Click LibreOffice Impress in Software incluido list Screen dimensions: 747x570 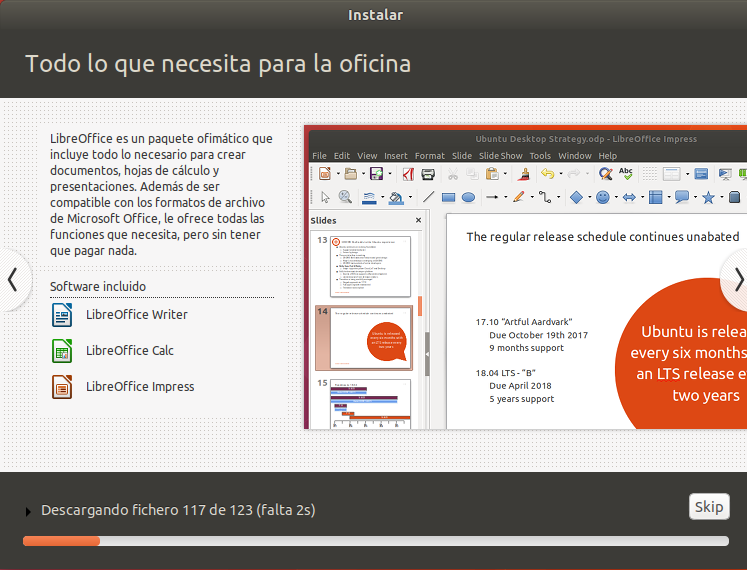(122, 387)
